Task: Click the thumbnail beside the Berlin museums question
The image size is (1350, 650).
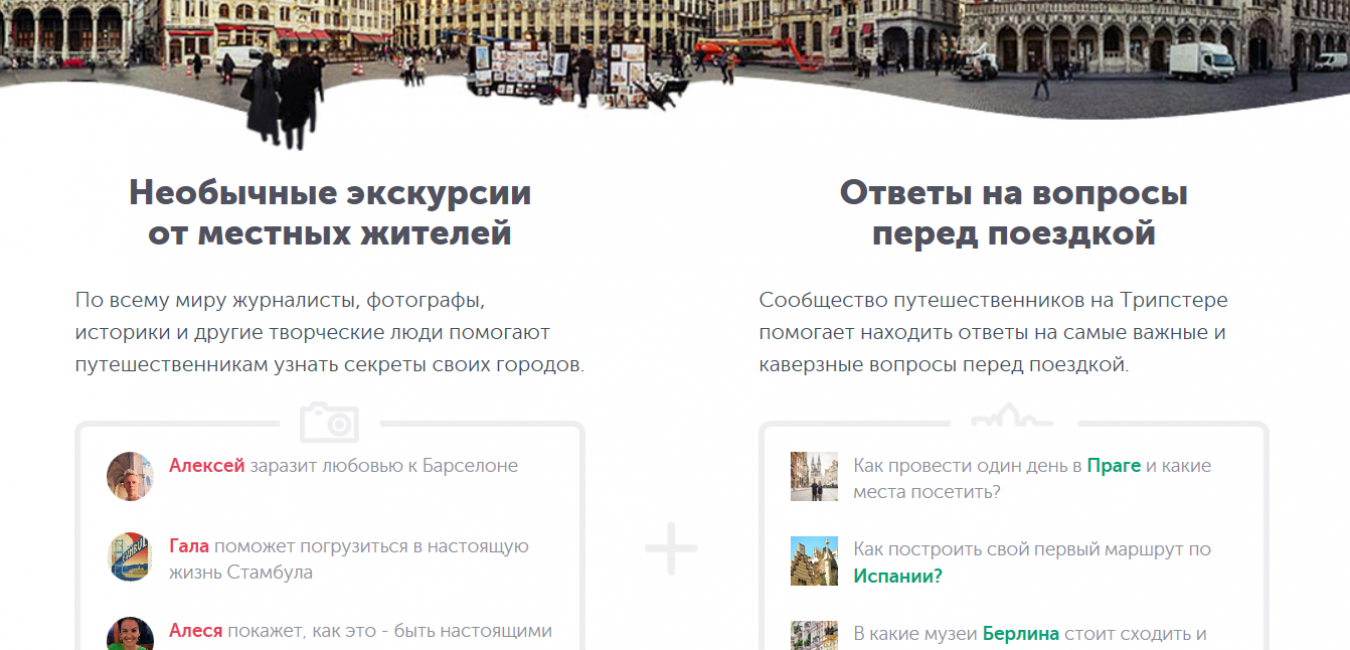Action: click(814, 636)
